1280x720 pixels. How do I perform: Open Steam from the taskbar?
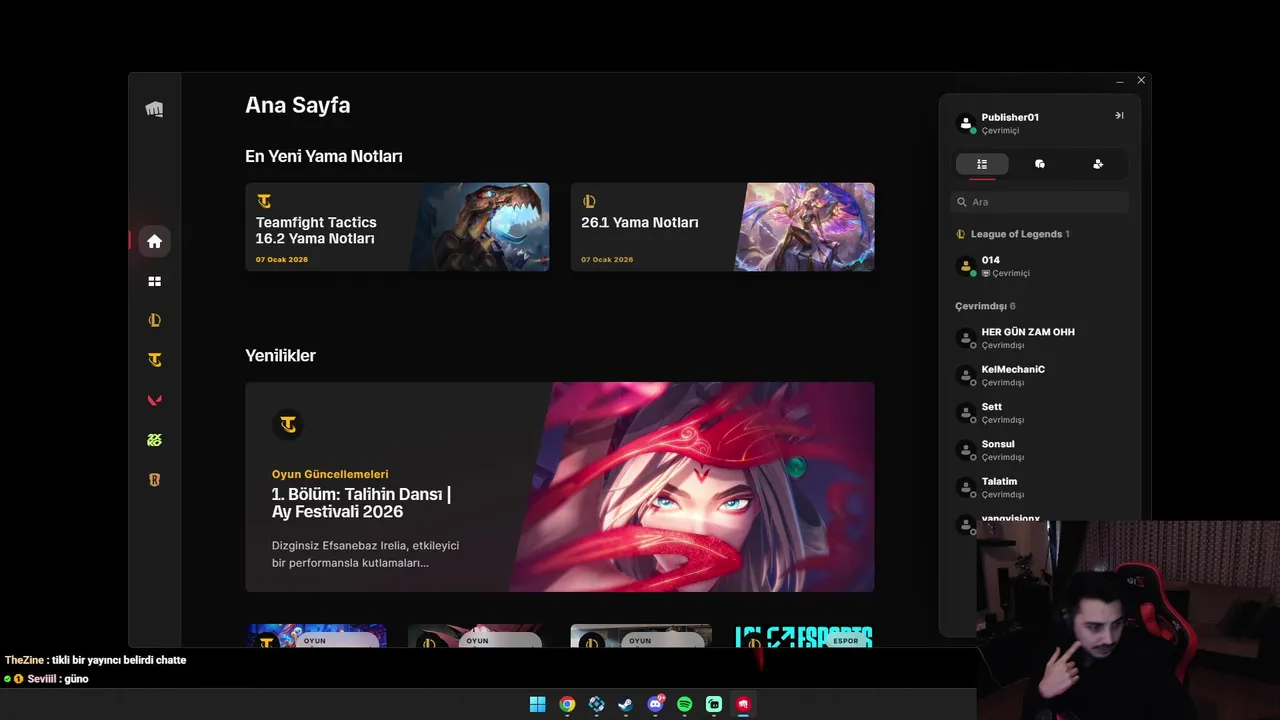tap(626, 704)
